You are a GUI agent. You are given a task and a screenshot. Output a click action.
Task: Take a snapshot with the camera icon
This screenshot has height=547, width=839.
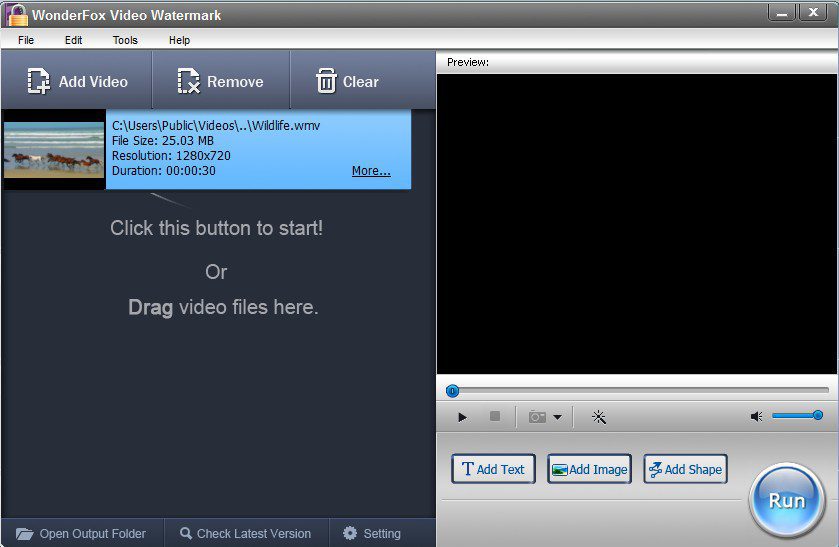point(537,416)
